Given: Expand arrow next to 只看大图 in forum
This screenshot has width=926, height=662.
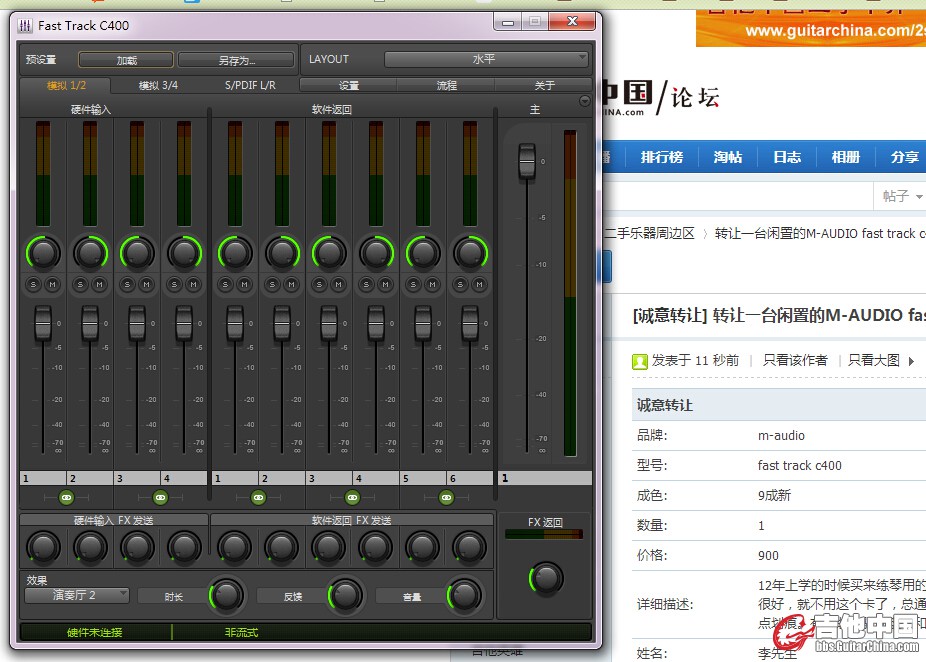Looking at the screenshot, I should point(912,361).
